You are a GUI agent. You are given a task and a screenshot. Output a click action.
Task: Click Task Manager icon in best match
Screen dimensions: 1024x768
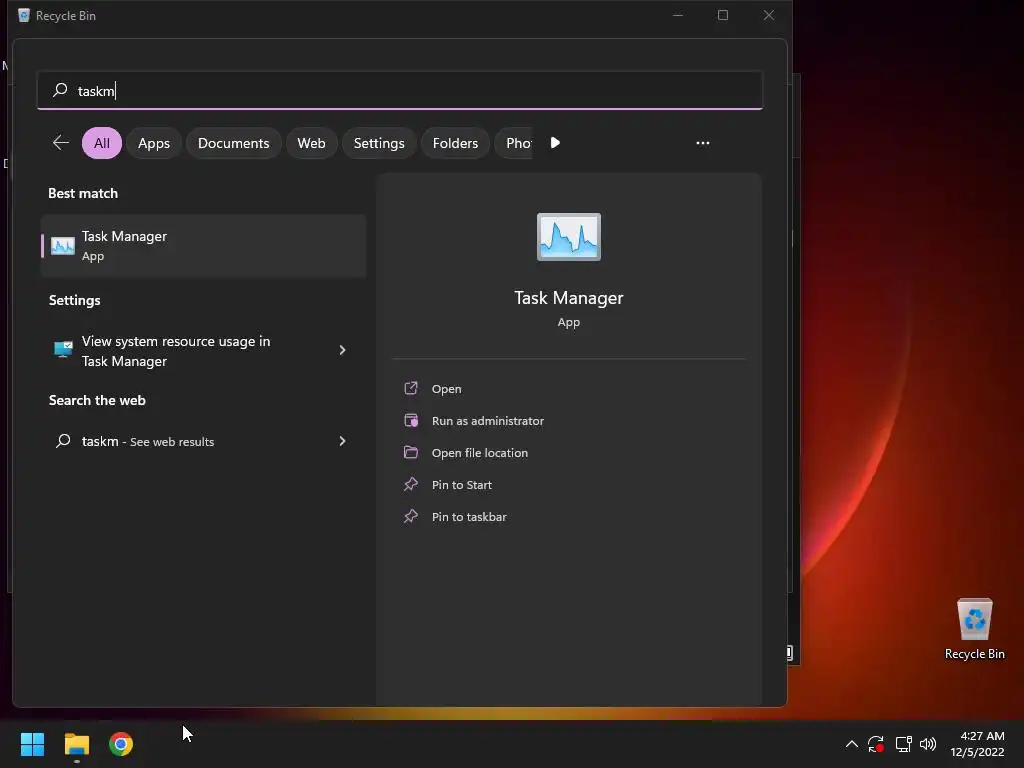tap(63, 246)
